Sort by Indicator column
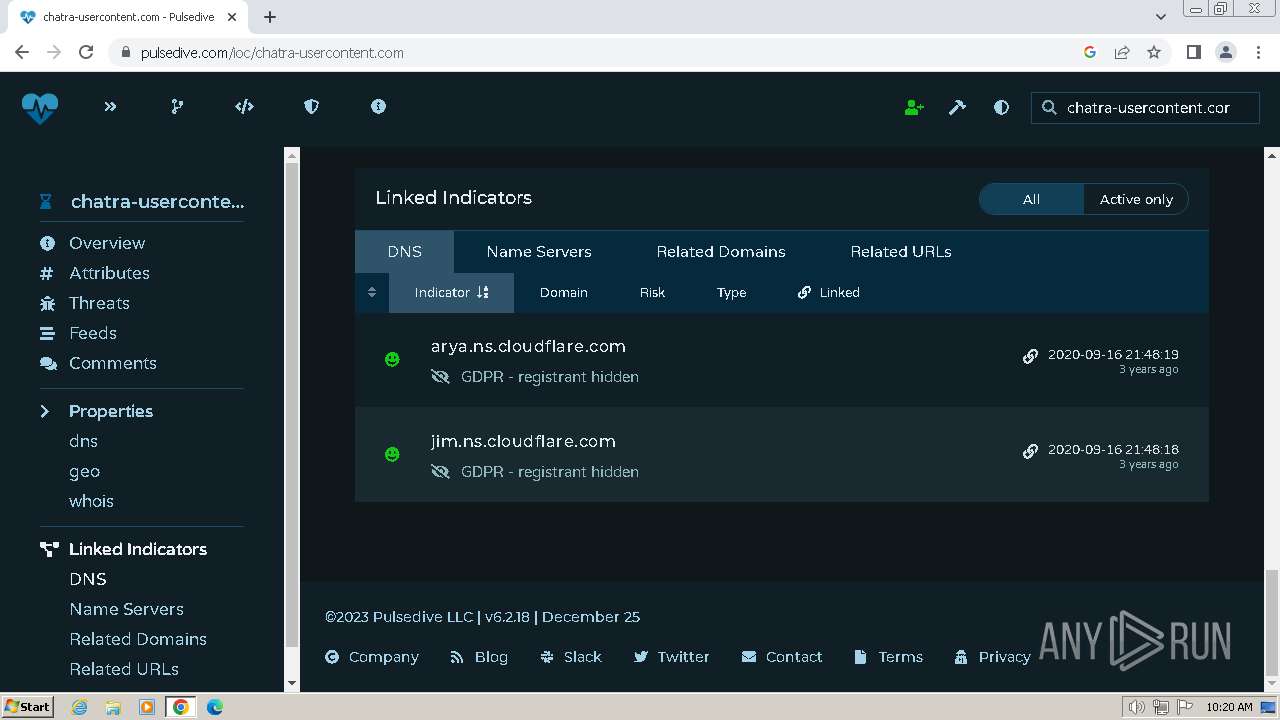1280x720 pixels. pos(451,293)
